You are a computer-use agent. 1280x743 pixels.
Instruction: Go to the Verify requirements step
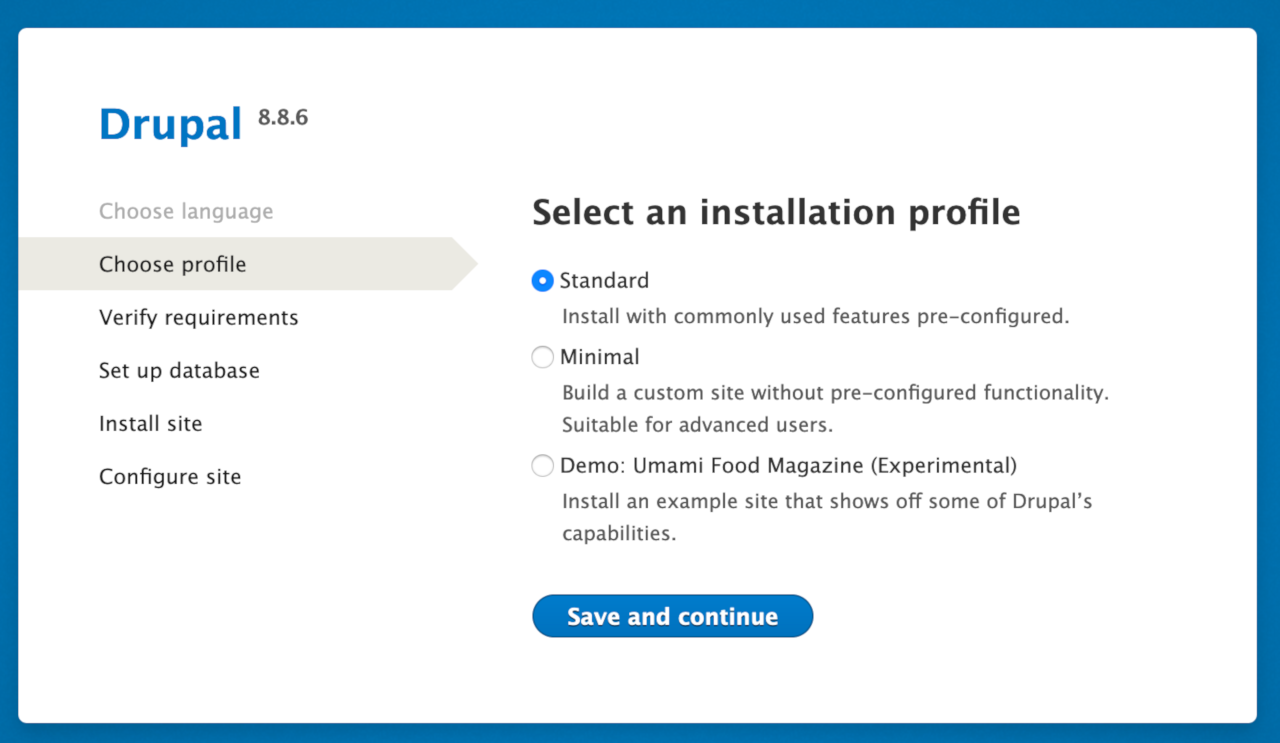click(198, 317)
